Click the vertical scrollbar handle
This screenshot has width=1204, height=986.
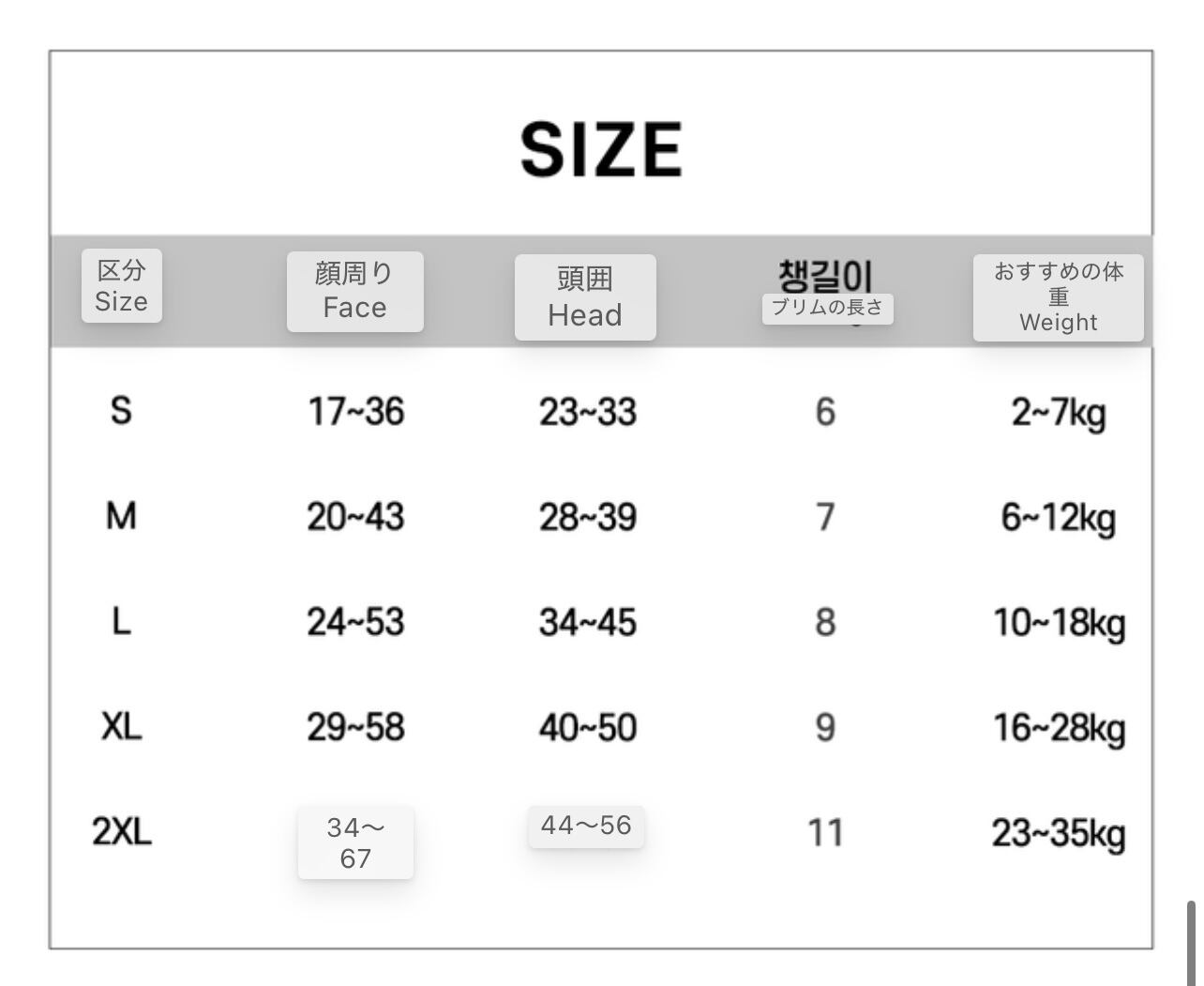(1191, 943)
